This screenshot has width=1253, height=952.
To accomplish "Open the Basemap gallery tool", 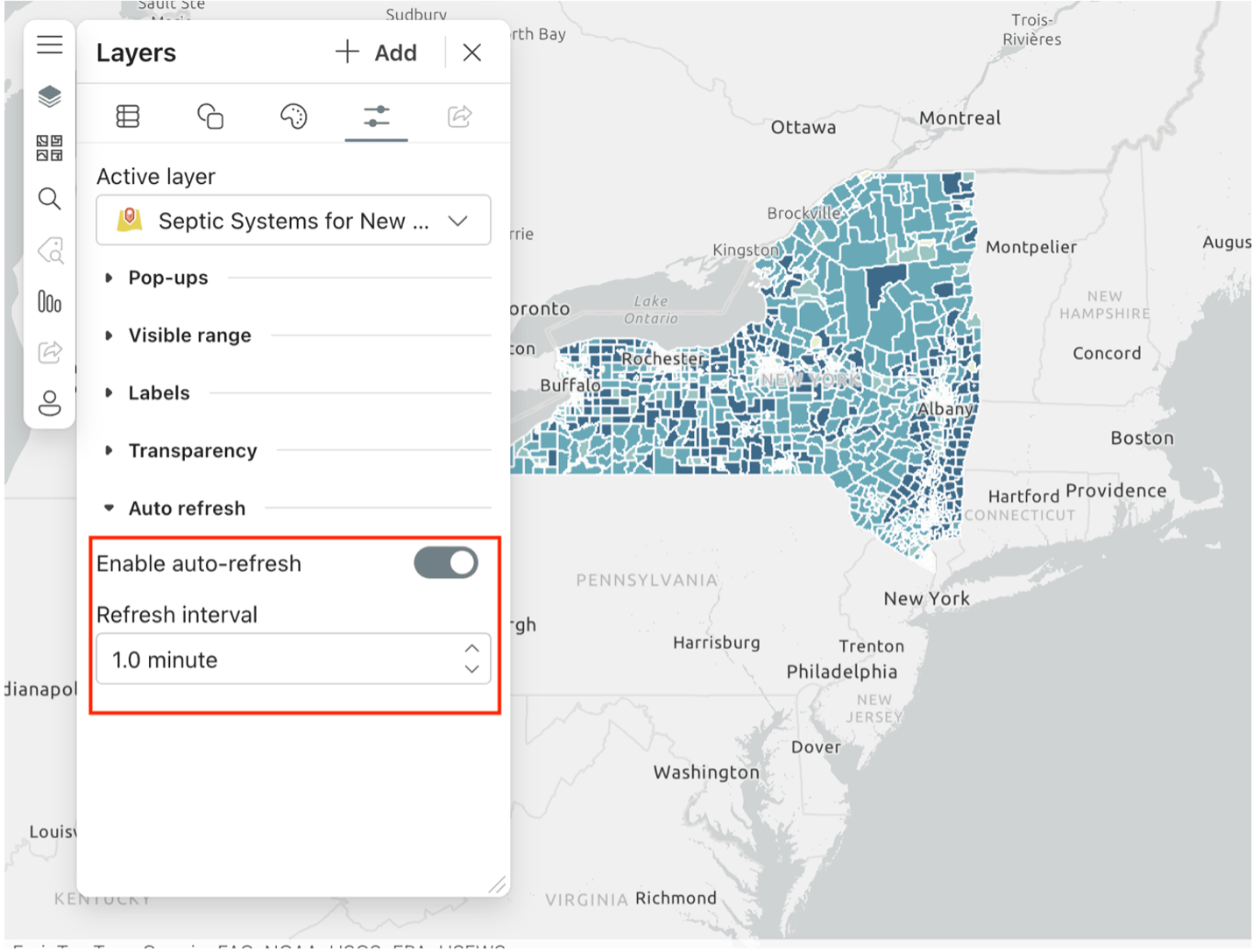I will point(49,147).
